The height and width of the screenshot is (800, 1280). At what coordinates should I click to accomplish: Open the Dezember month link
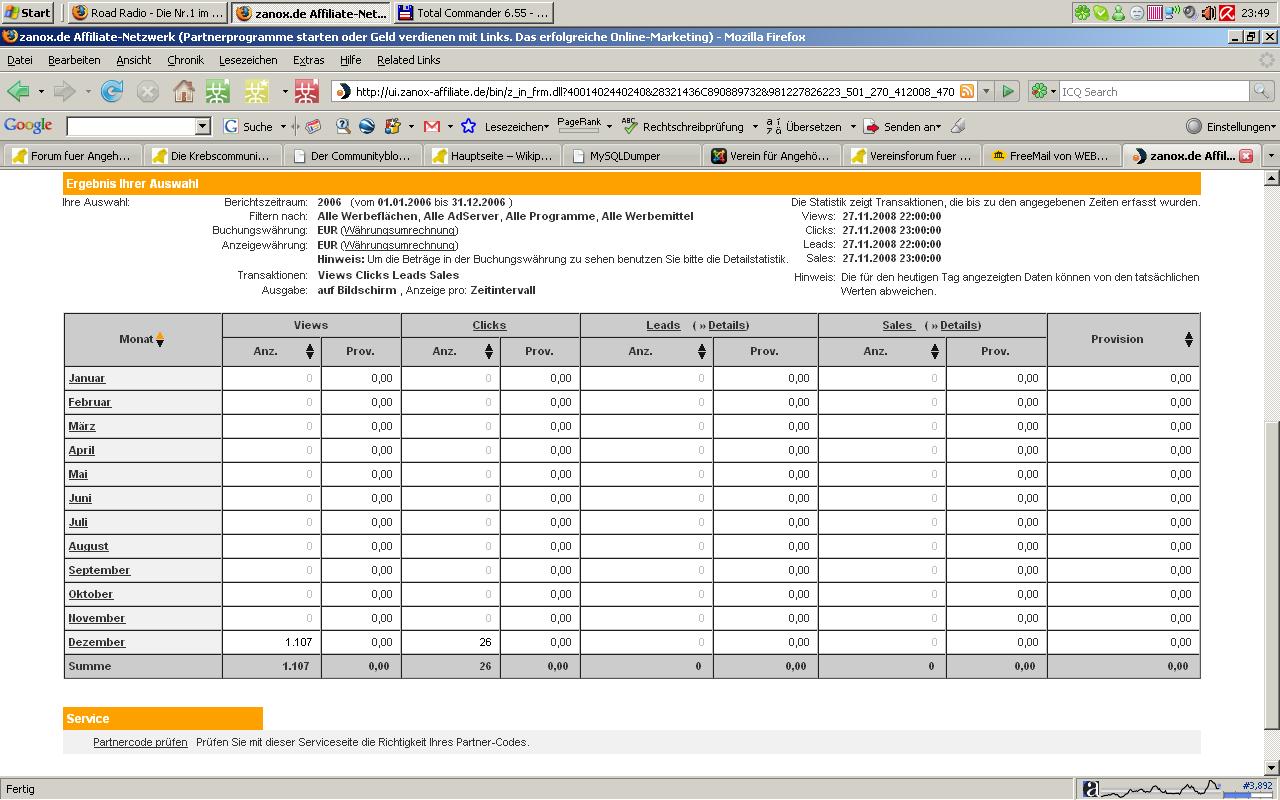pyautogui.click(x=97, y=642)
